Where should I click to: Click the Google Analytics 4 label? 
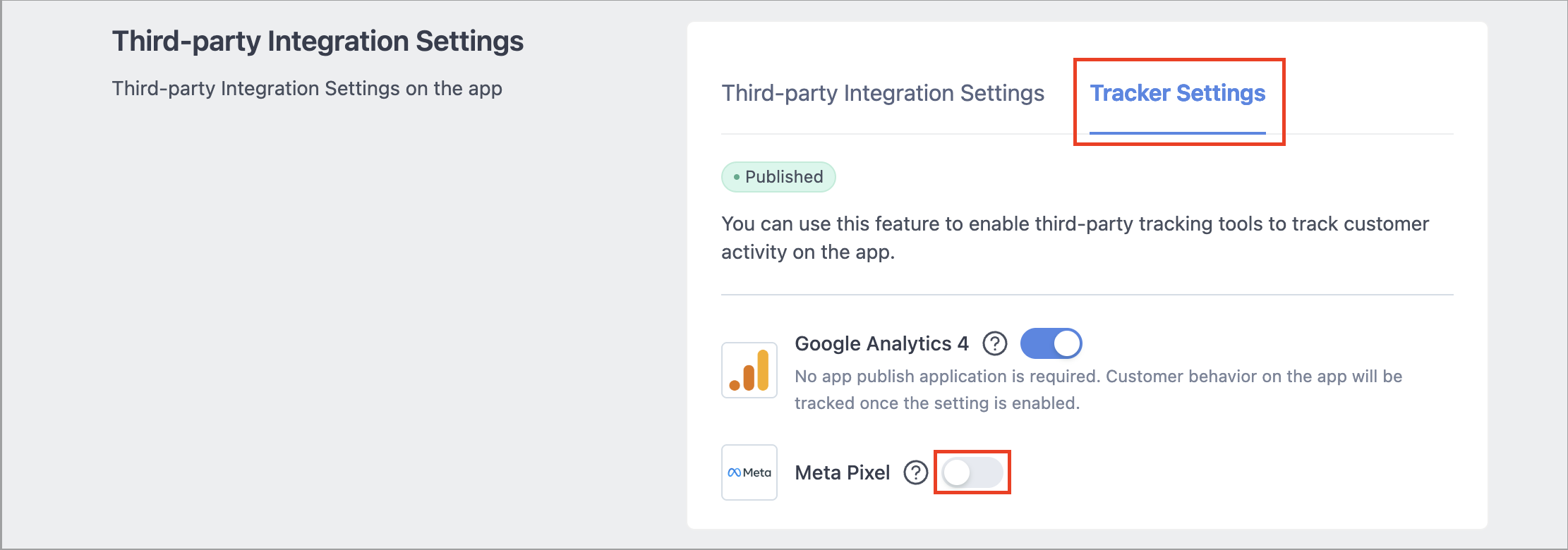tap(881, 343)
